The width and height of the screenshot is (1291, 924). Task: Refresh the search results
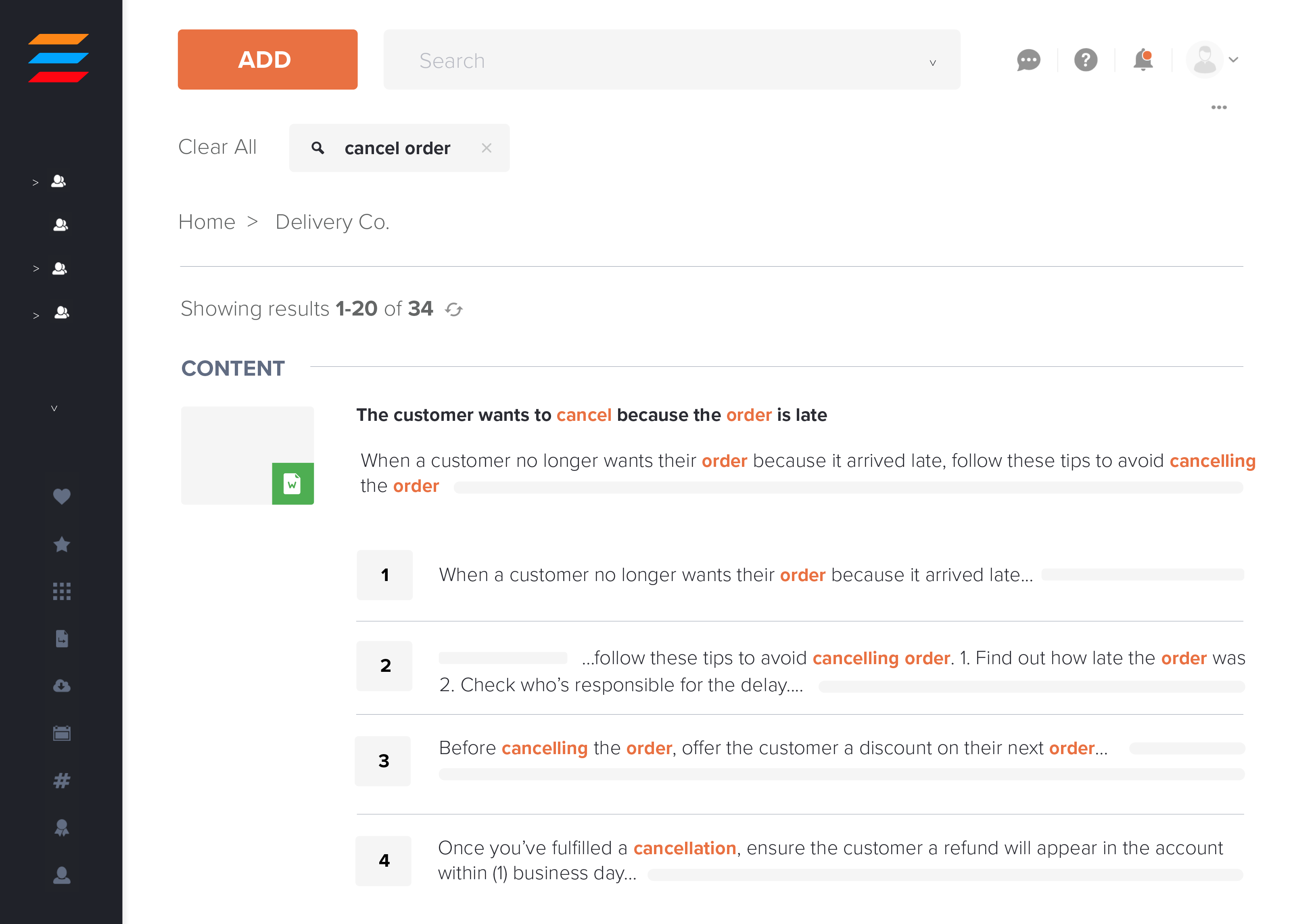[x=454, y=309]
